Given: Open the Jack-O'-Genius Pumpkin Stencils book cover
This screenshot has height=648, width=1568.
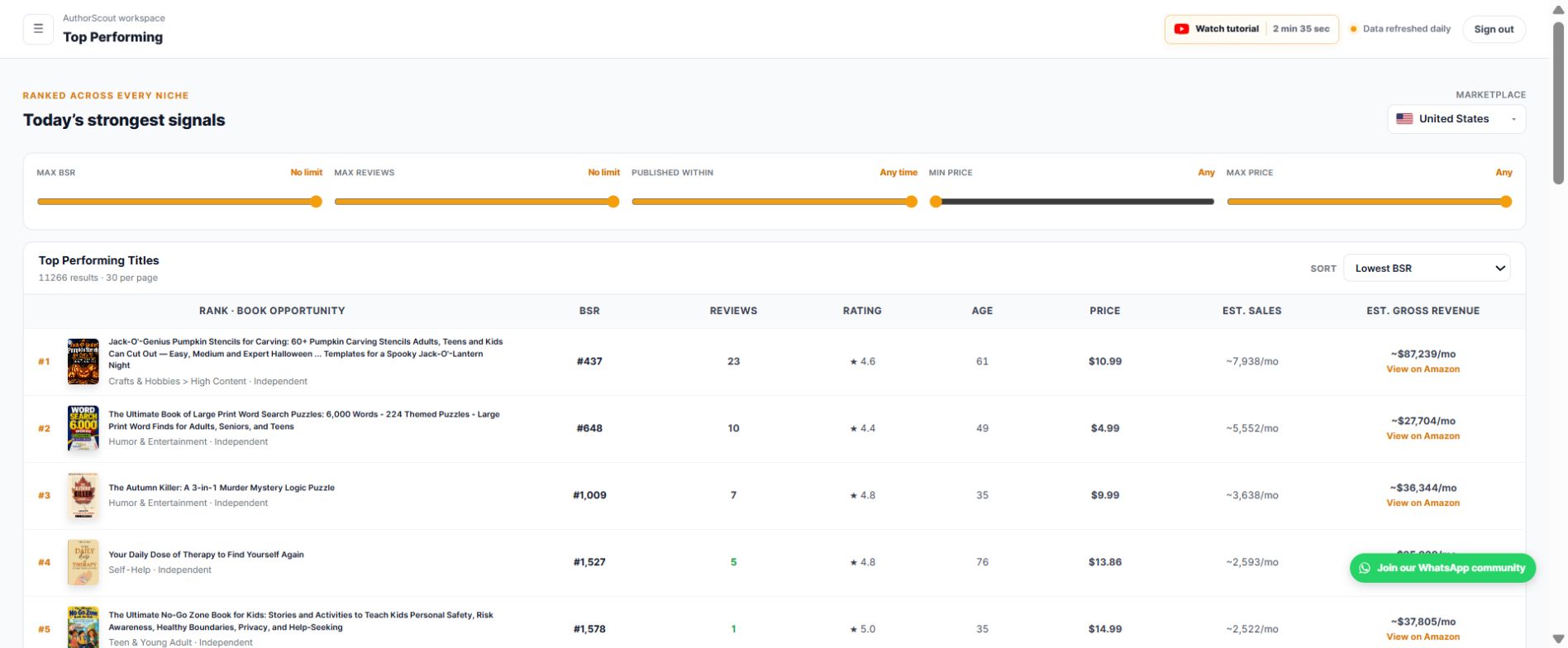Looking at the screenshot, I should 83,361.
